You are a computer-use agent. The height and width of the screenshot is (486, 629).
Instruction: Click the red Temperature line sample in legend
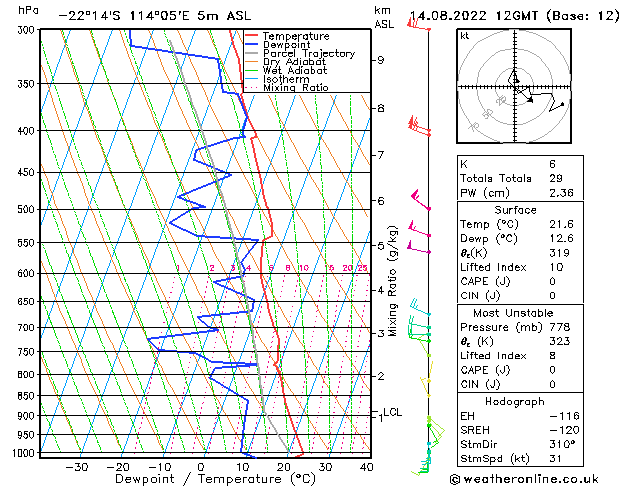pos(252,36)
